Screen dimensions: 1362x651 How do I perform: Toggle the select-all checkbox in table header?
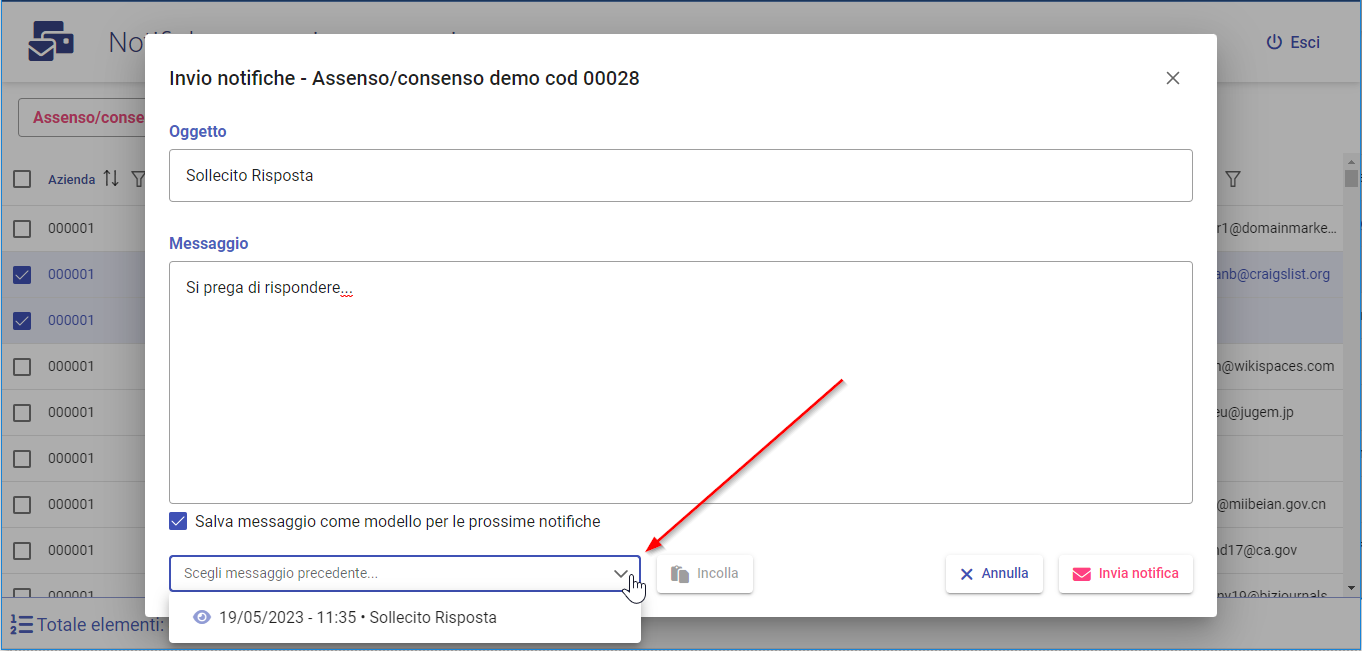click(22, 179)
